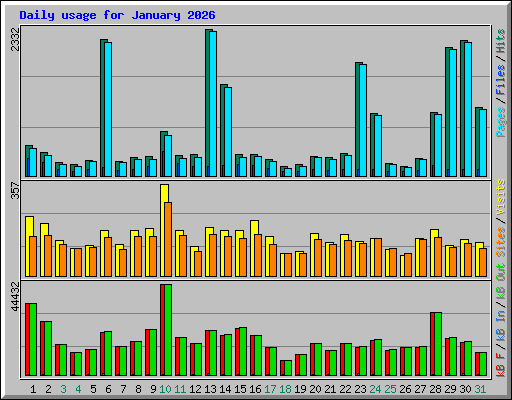Click day 28 on the x-axis
This screenshot has width=512, height=400.
click(x=435, y=389)
